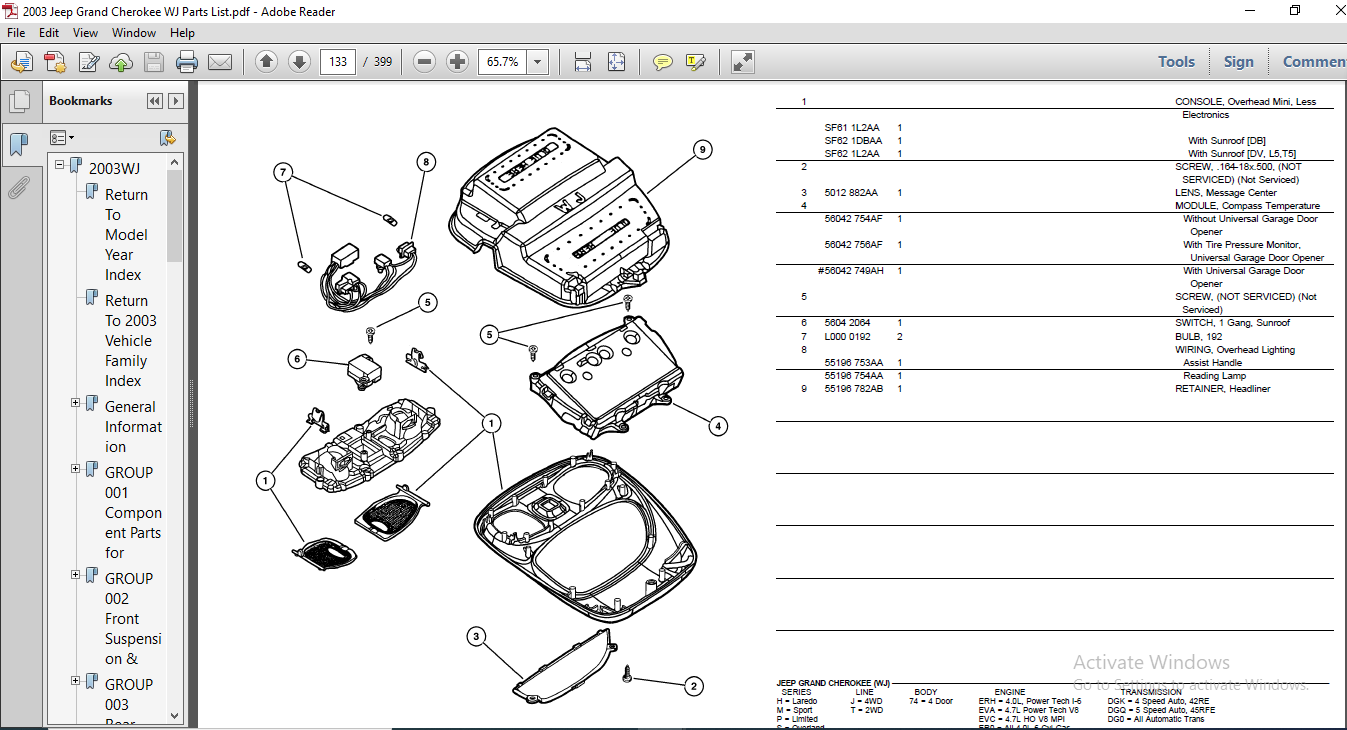The width and height of the screenshot is (1347, 730).
Task: Click the bookmarks scrollbar up arrow
Action: (176, 162)
